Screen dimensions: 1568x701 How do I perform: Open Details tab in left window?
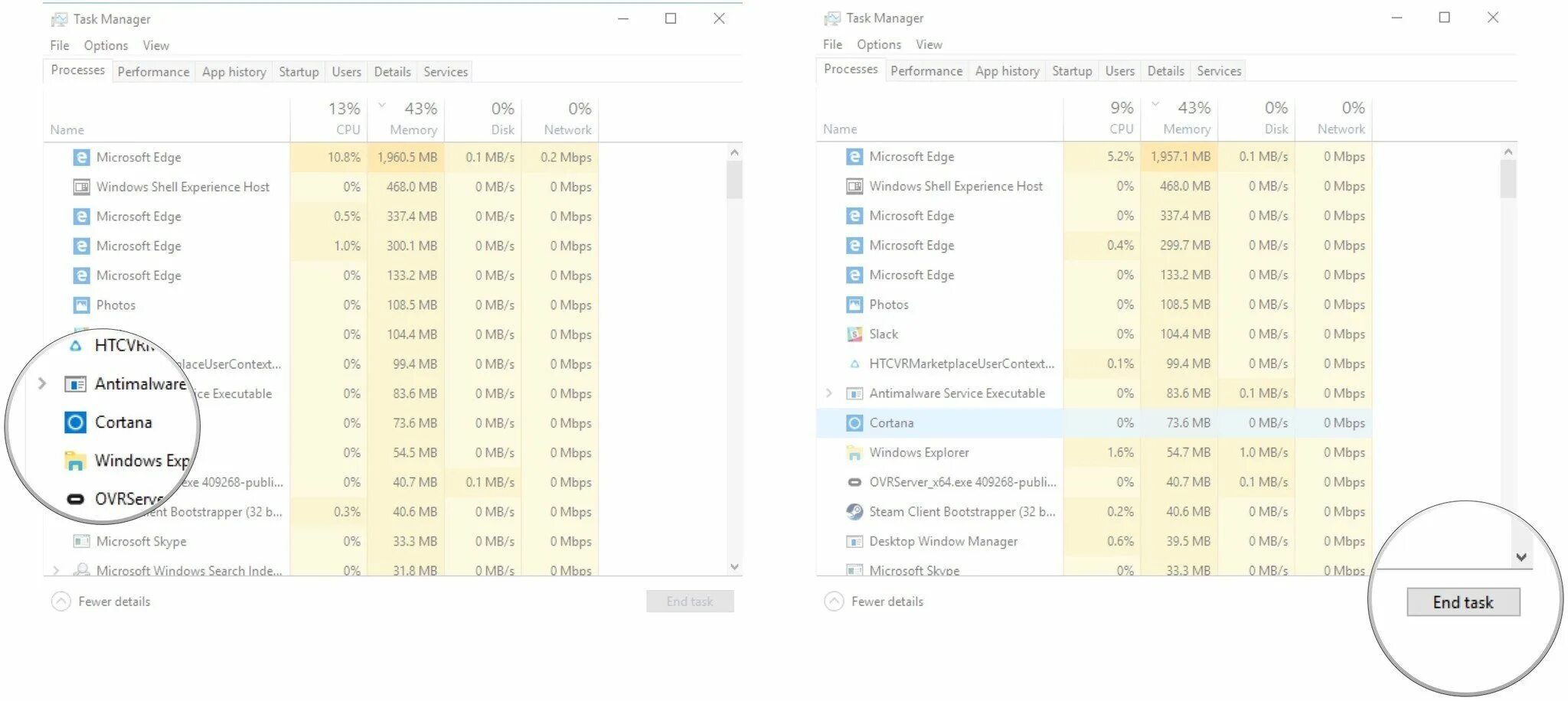[x=392, y=72]
